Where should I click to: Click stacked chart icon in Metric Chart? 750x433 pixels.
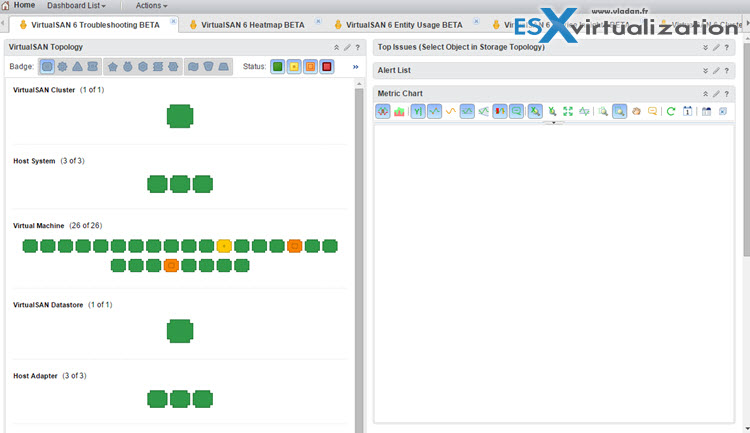click(399, 111)
